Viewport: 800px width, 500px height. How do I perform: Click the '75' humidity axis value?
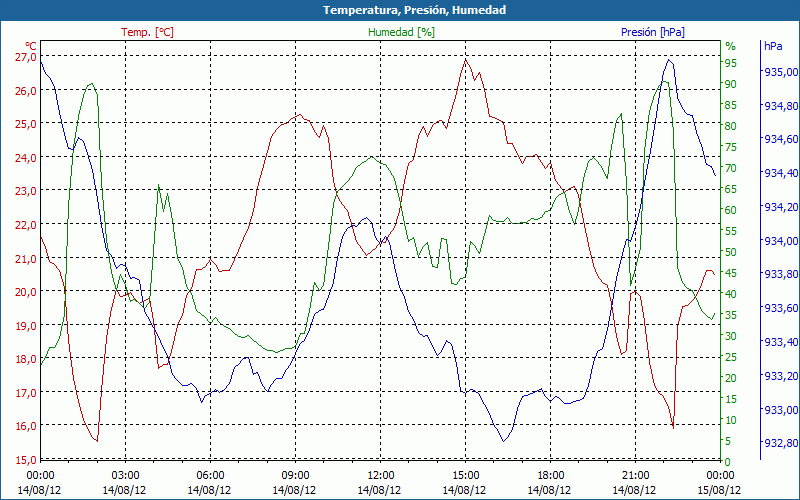(731, 147)
